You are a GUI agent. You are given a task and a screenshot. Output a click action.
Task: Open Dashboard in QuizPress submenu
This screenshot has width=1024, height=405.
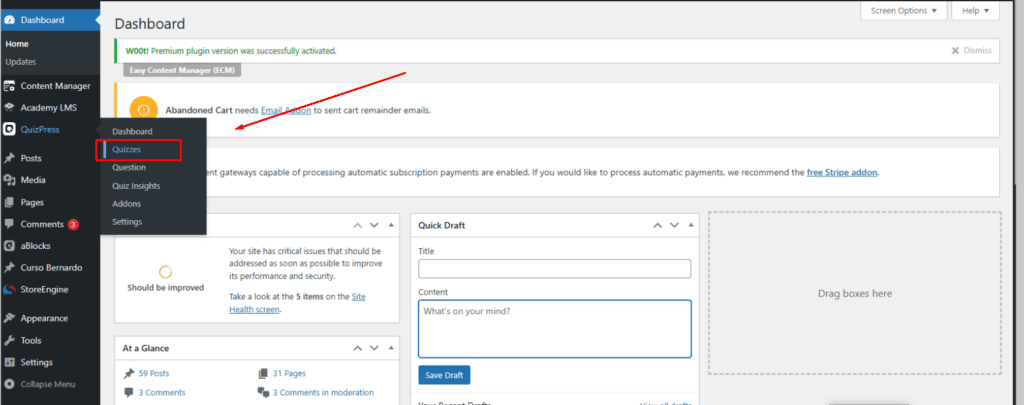pyautogui.click(x=132, y=131)
